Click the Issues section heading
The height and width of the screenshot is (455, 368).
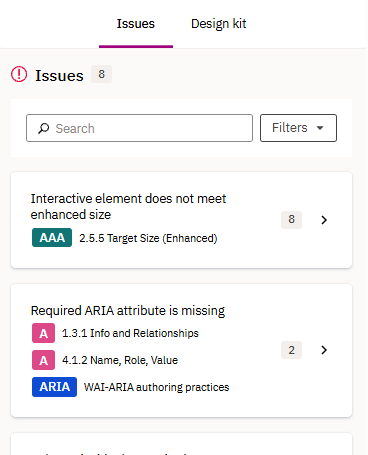coord(59,75)
